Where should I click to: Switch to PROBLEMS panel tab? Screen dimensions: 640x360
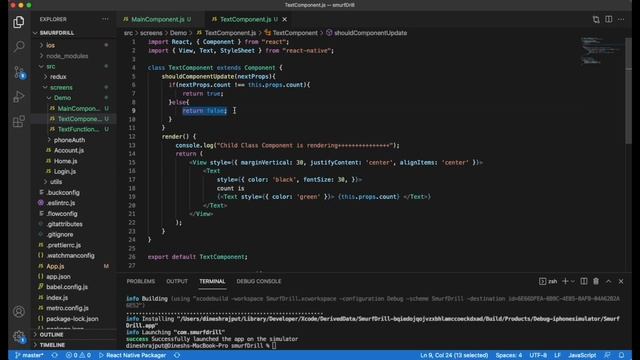[x=140, y=281]
